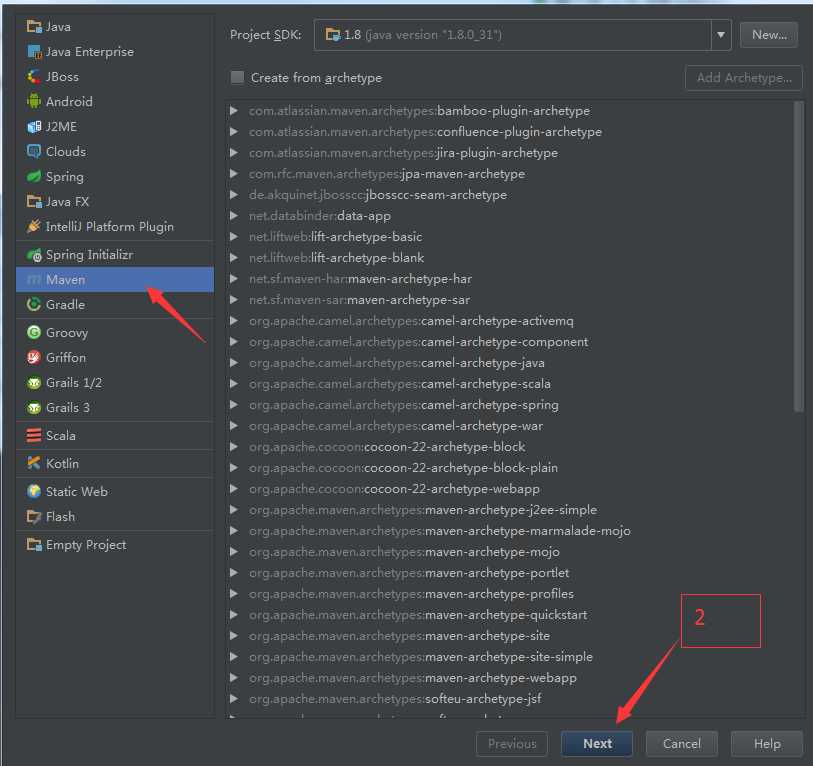Enable Create from archetype checkbox

point(237,78)
